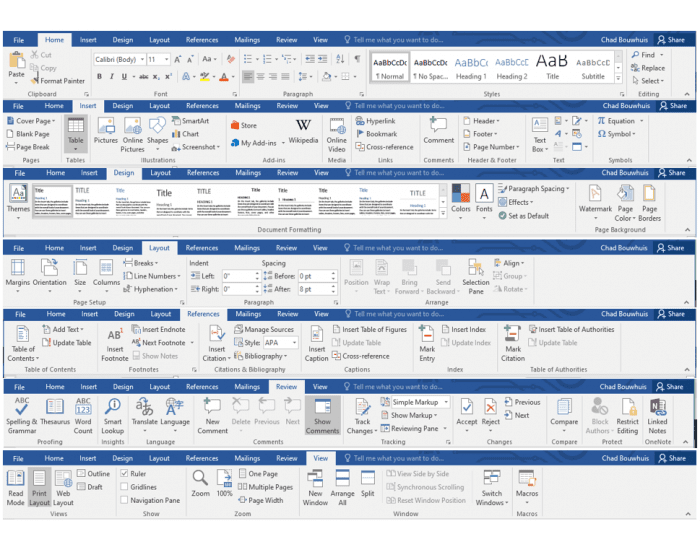Switch to Print Layout view
The width and height of the screenshot is (700, 550).
pos(39,488)
